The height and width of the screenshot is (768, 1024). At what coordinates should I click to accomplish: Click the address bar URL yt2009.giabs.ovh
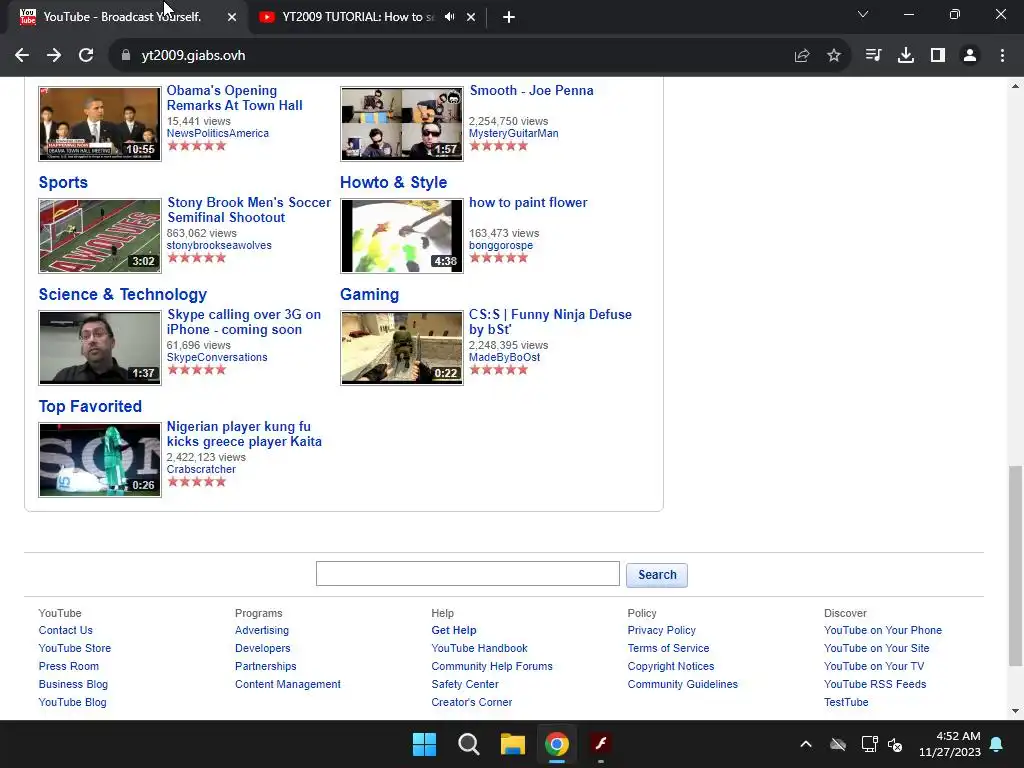193,56
